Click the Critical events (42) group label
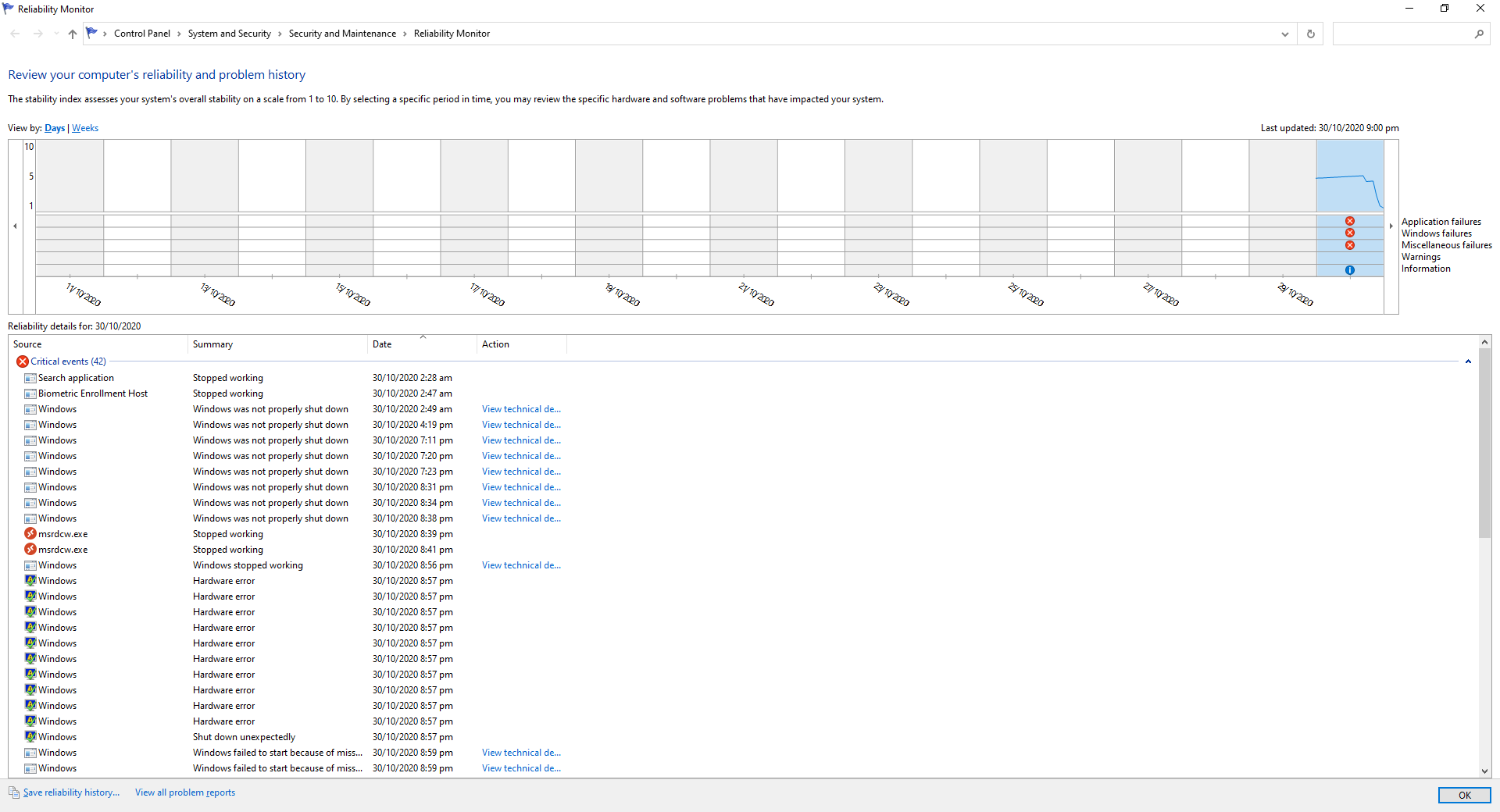 [x=68, y=361]
